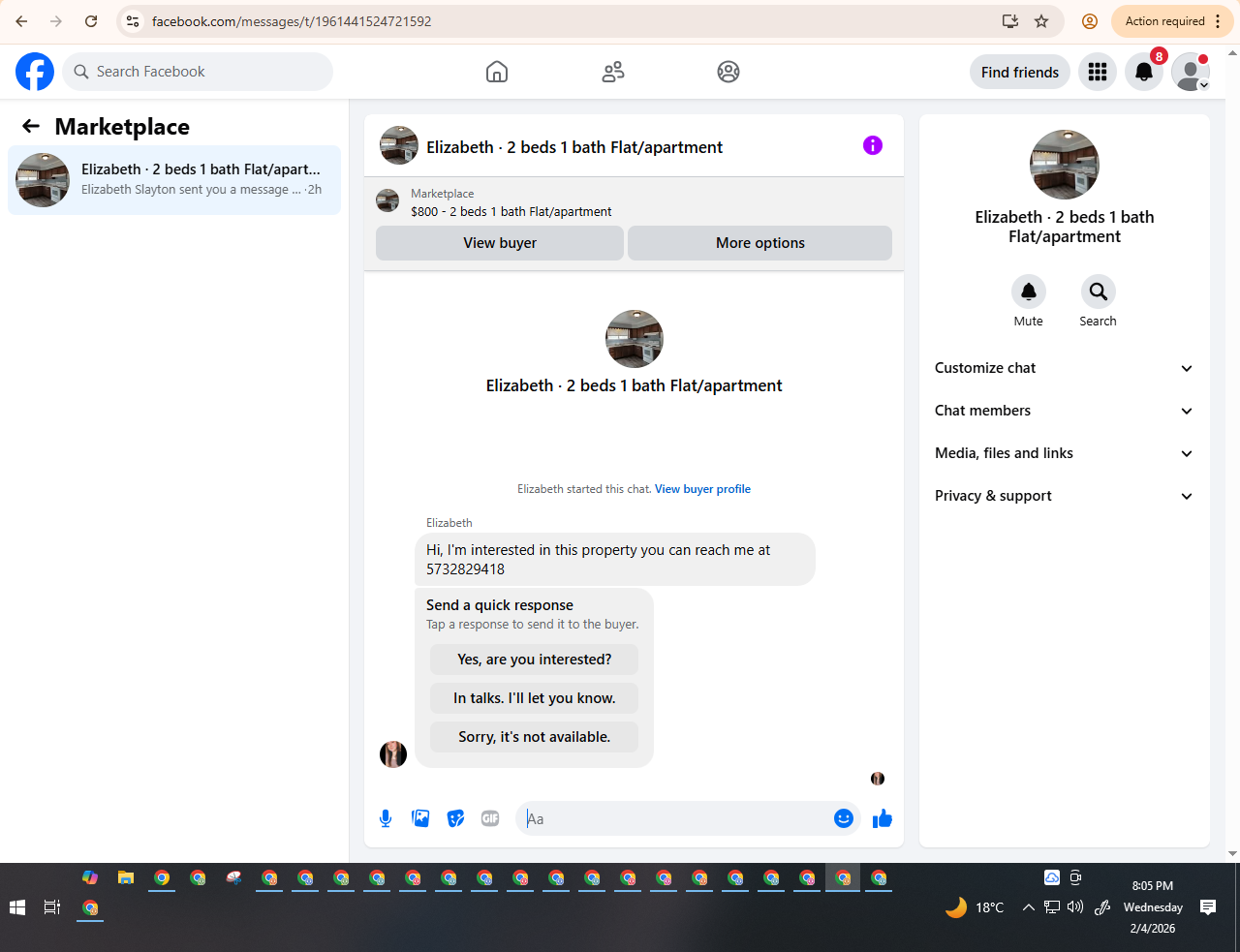This screenshot has height=952, width=1240.
Task: Open Task View on the taskbar
Action: [x=52, y=907]
